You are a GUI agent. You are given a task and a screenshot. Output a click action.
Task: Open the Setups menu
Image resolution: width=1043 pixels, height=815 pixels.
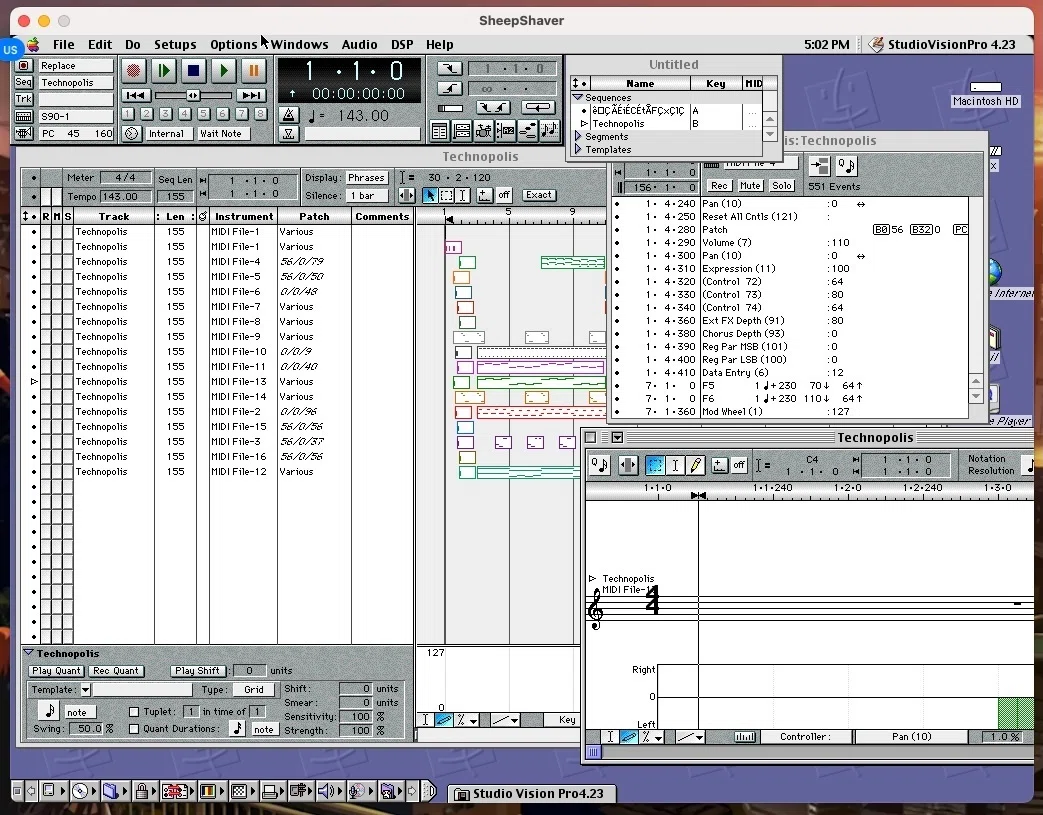point(175,45)
